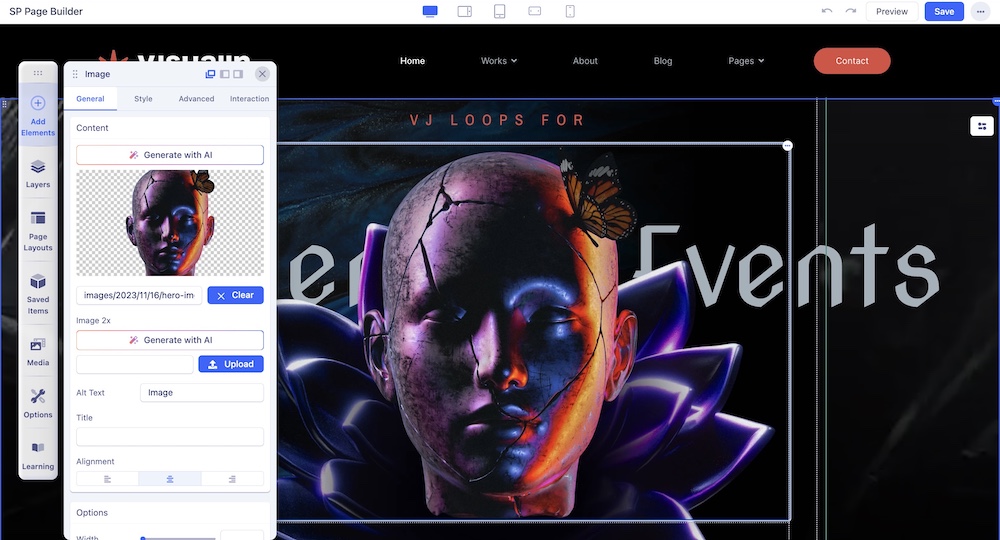The width and height of the screenshot is (1000, 540).
Task: Open the Layers sidebar panel
Action: (x=38, y=173)
